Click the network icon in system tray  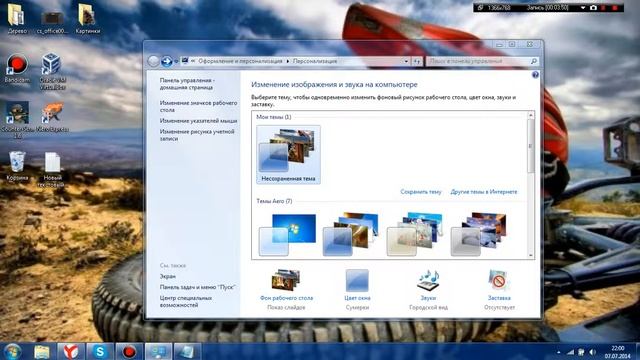(x=571, y=352)
